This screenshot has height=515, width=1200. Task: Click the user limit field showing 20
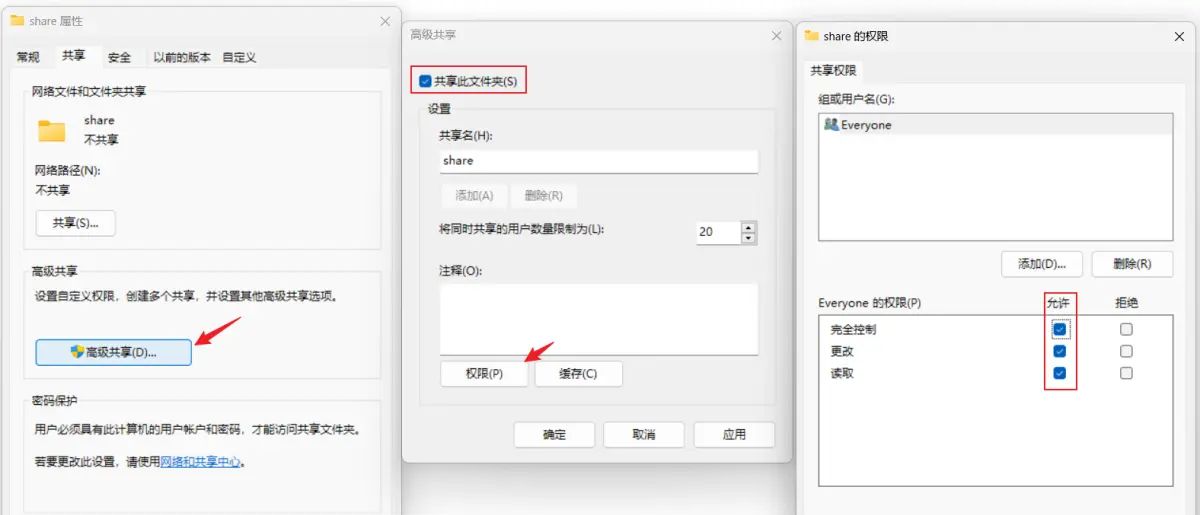point(717,232)
